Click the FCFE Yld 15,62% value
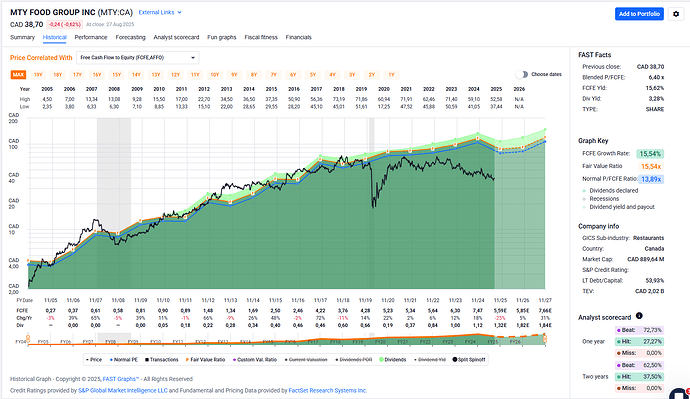This screenshot has height=399, width=690. coord(654,88)
